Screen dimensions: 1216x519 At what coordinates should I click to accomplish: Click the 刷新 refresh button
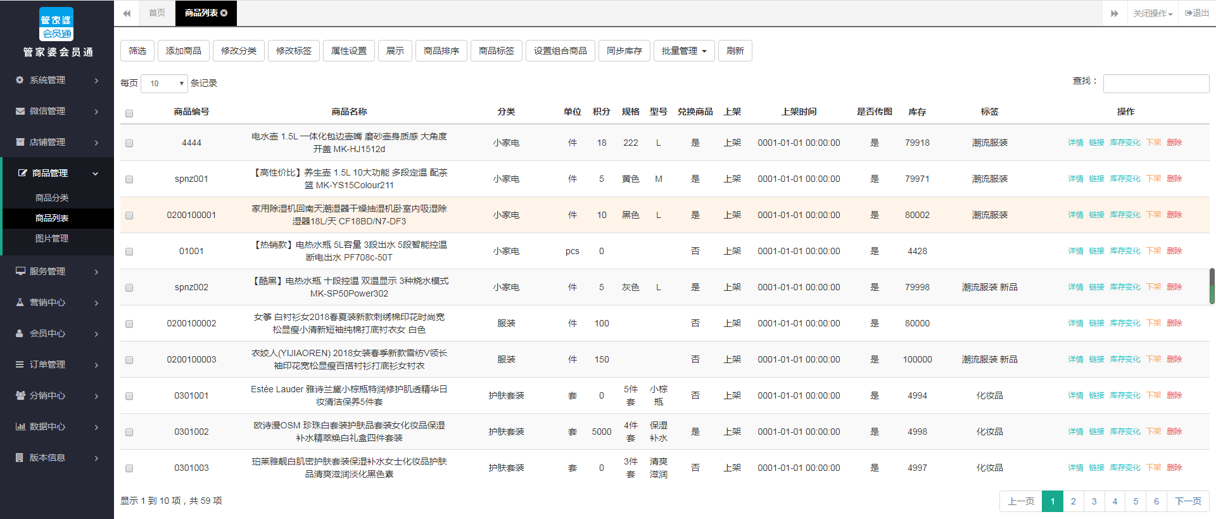(735, 51)
